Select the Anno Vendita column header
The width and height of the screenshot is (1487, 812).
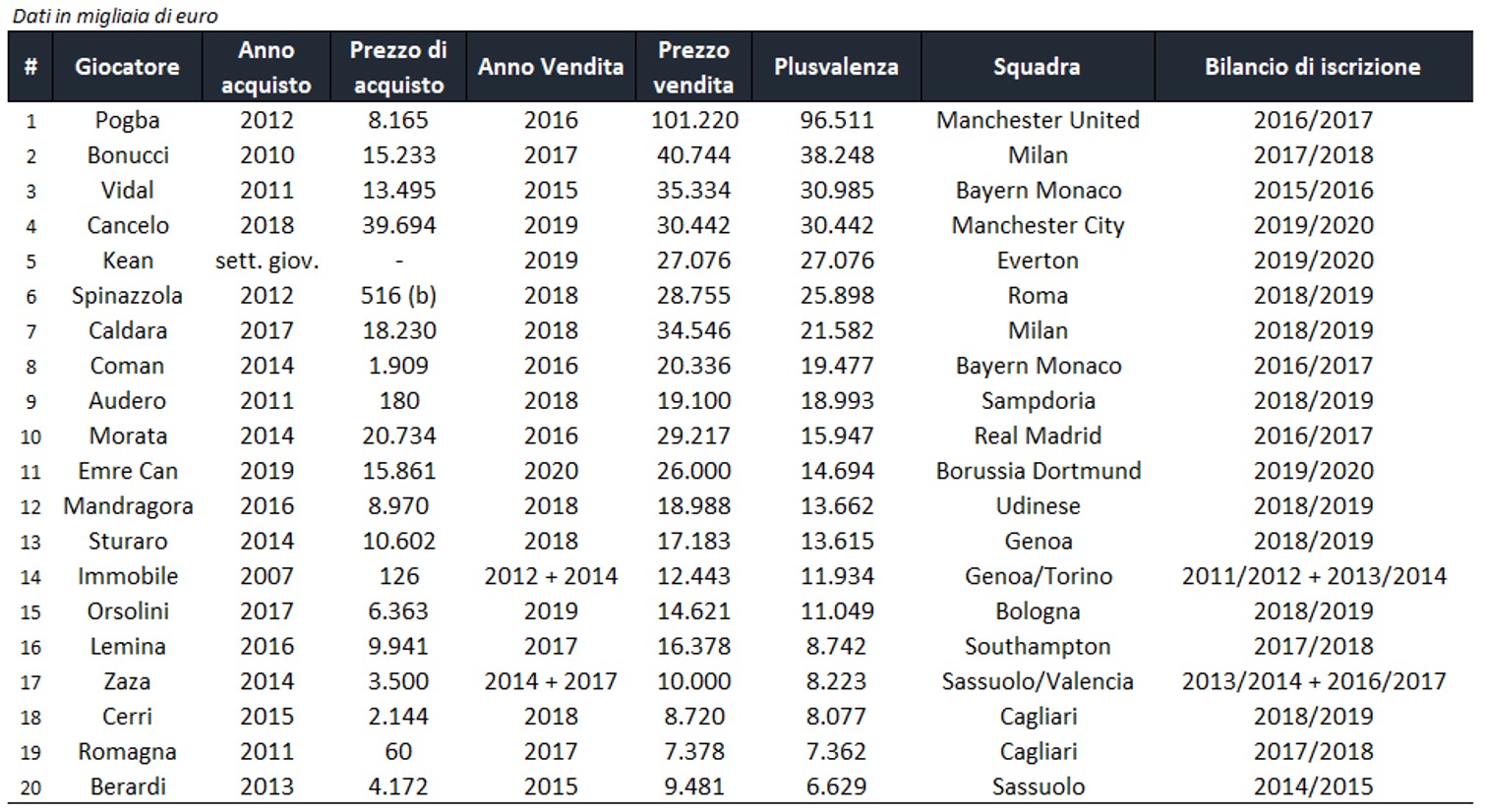(x=551, y=67)
